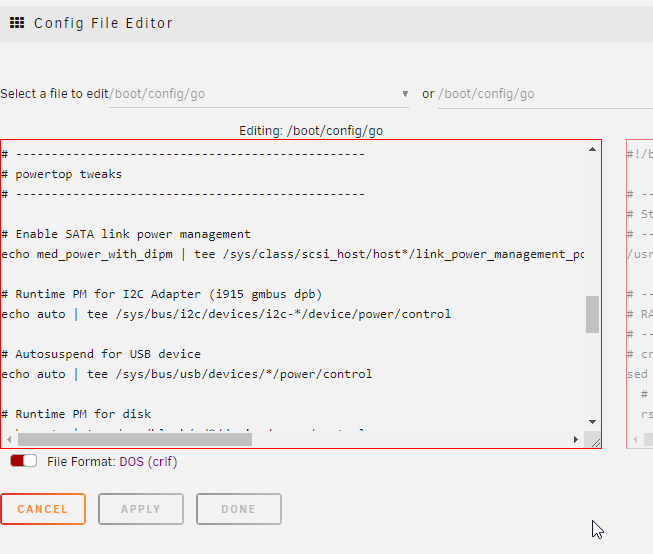The width and height of the screenshot is (653, 554).
Task: Click the 'Enable SATA link power management' line
Action: [126, 234]
